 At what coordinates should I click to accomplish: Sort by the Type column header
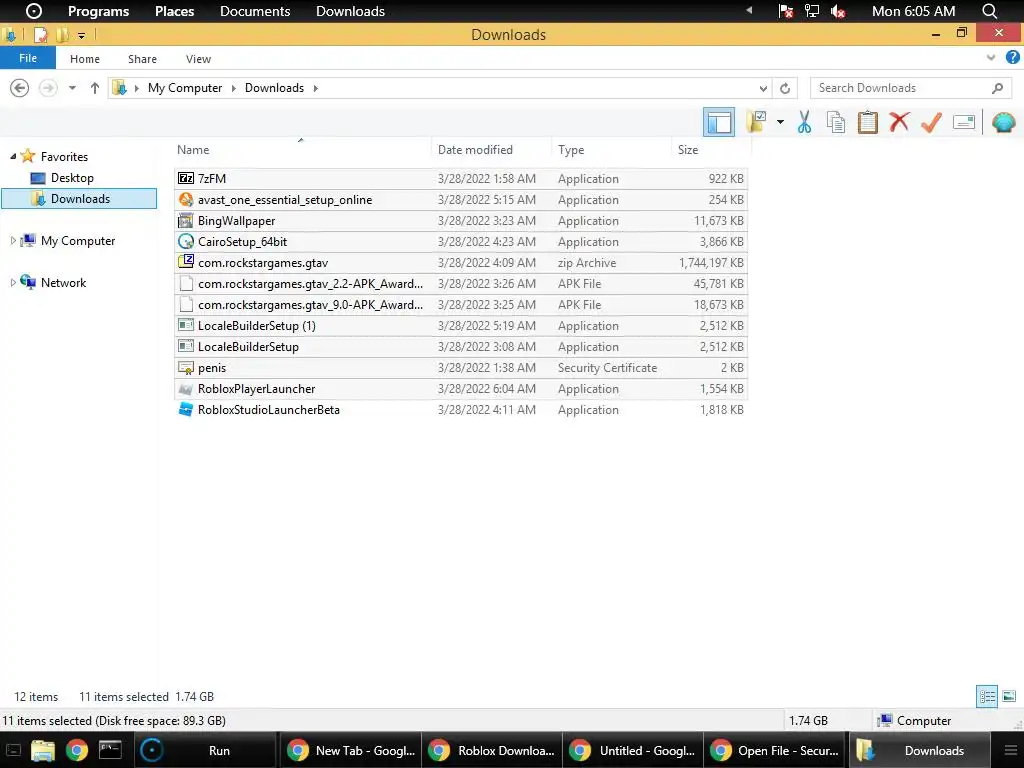point(611,150)
